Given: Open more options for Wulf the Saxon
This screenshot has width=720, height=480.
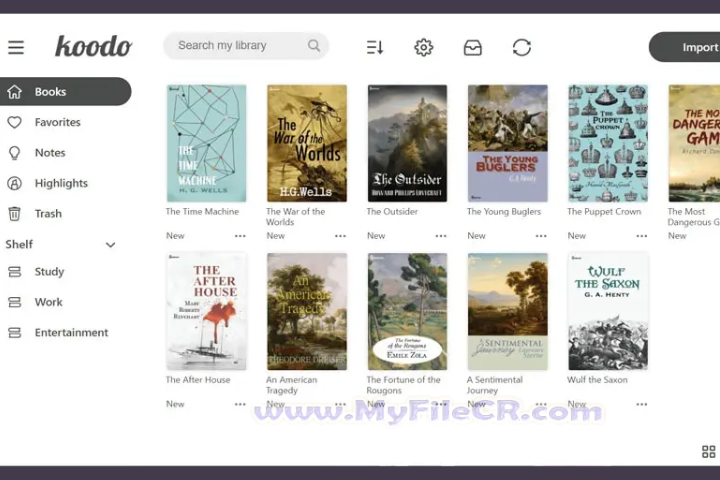Looking at the screenshot, I should point(641,404).
